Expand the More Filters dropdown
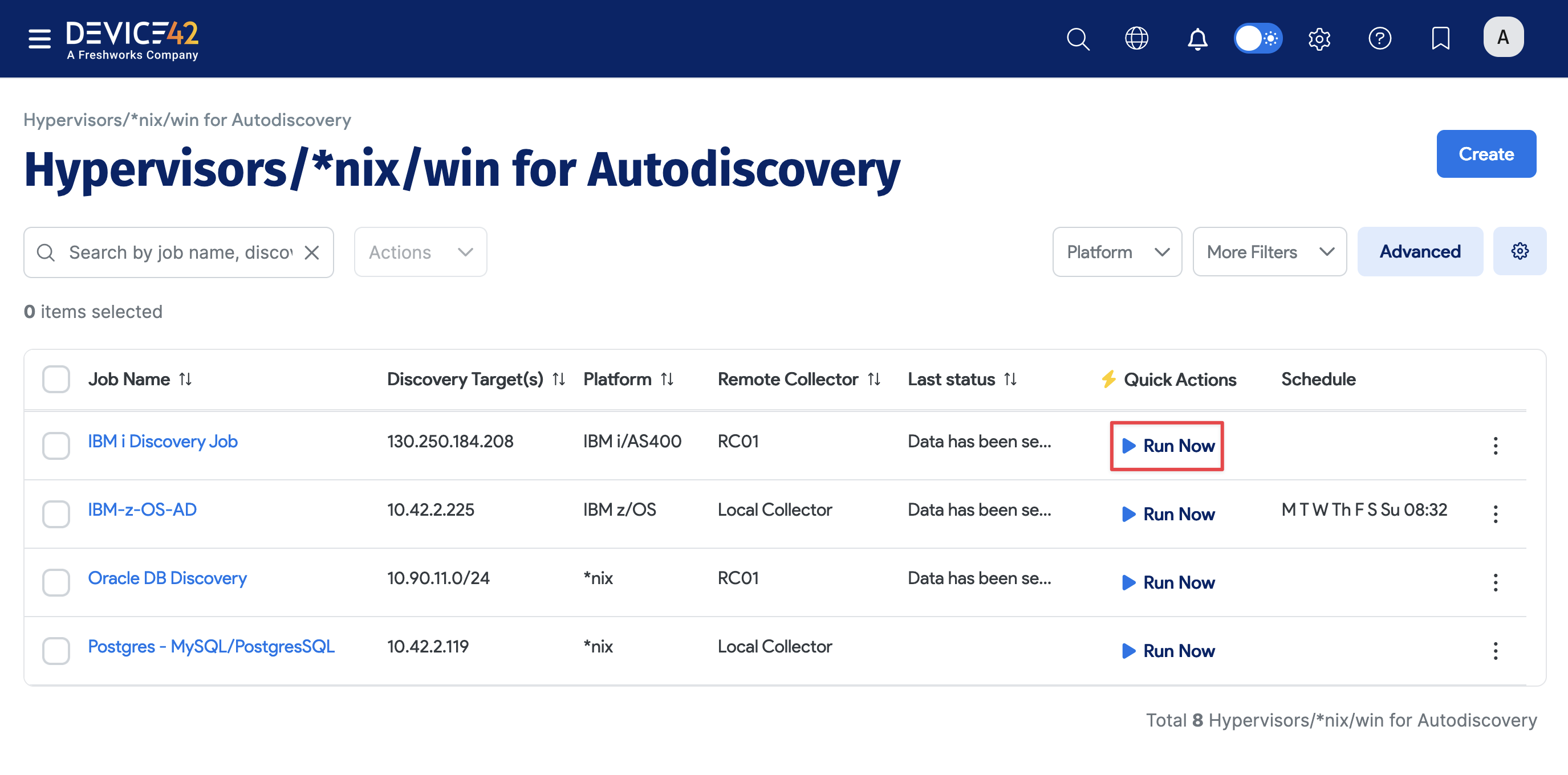 1269,251
